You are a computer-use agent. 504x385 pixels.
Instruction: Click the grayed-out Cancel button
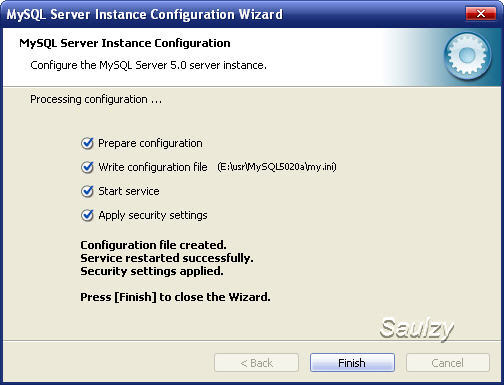[448, 362]
